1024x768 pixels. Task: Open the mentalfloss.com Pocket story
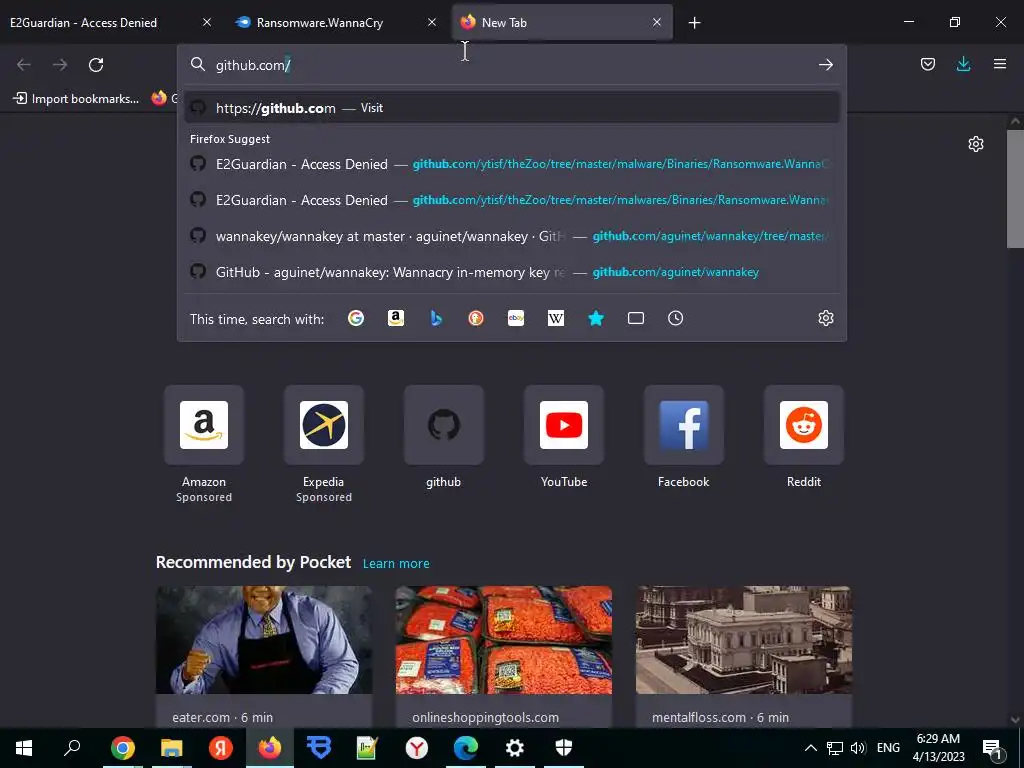coord(743,656)
